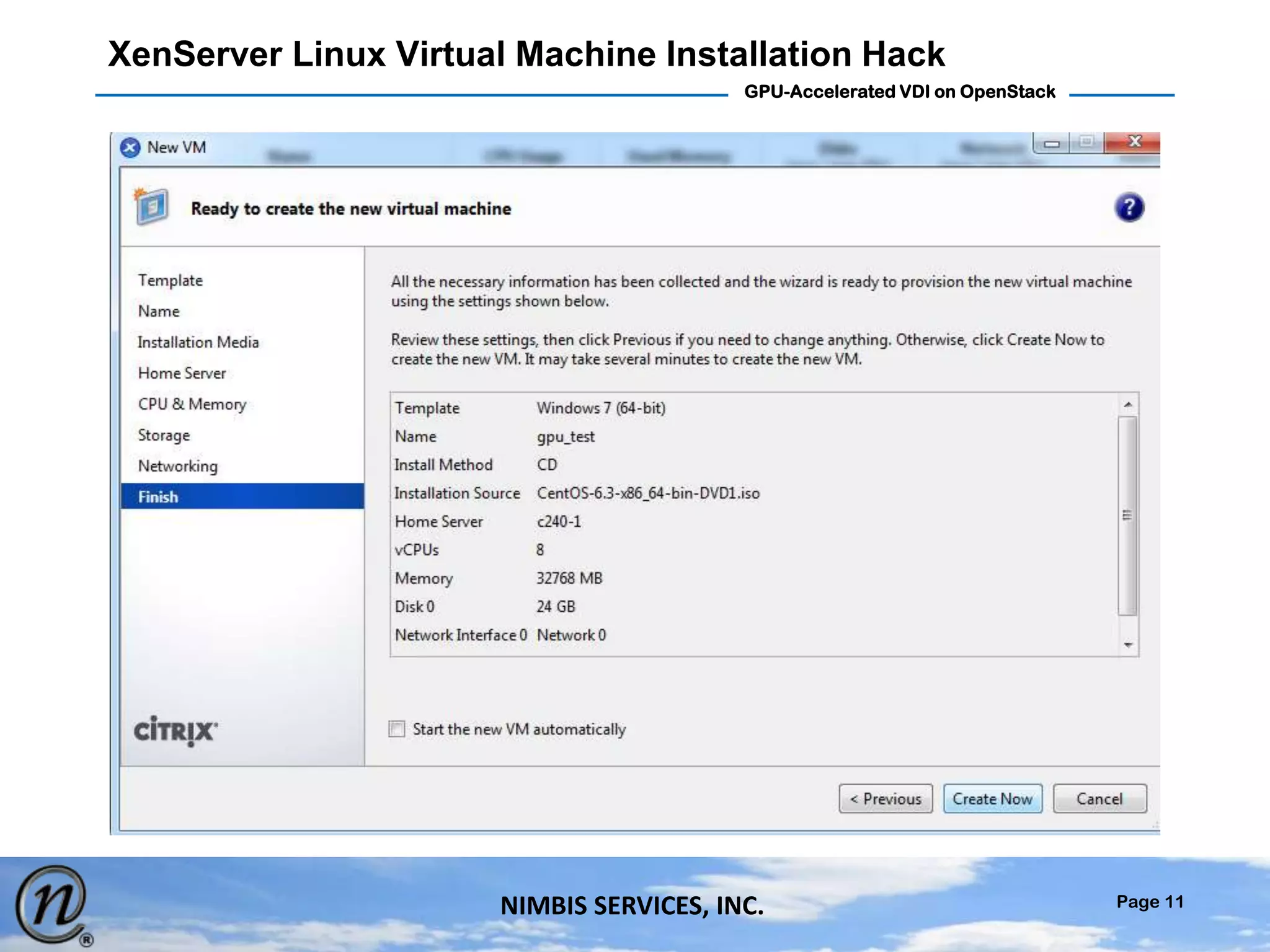Click the Create Now button
This screenshot has width=1270, height=952.
click(993, 799)
